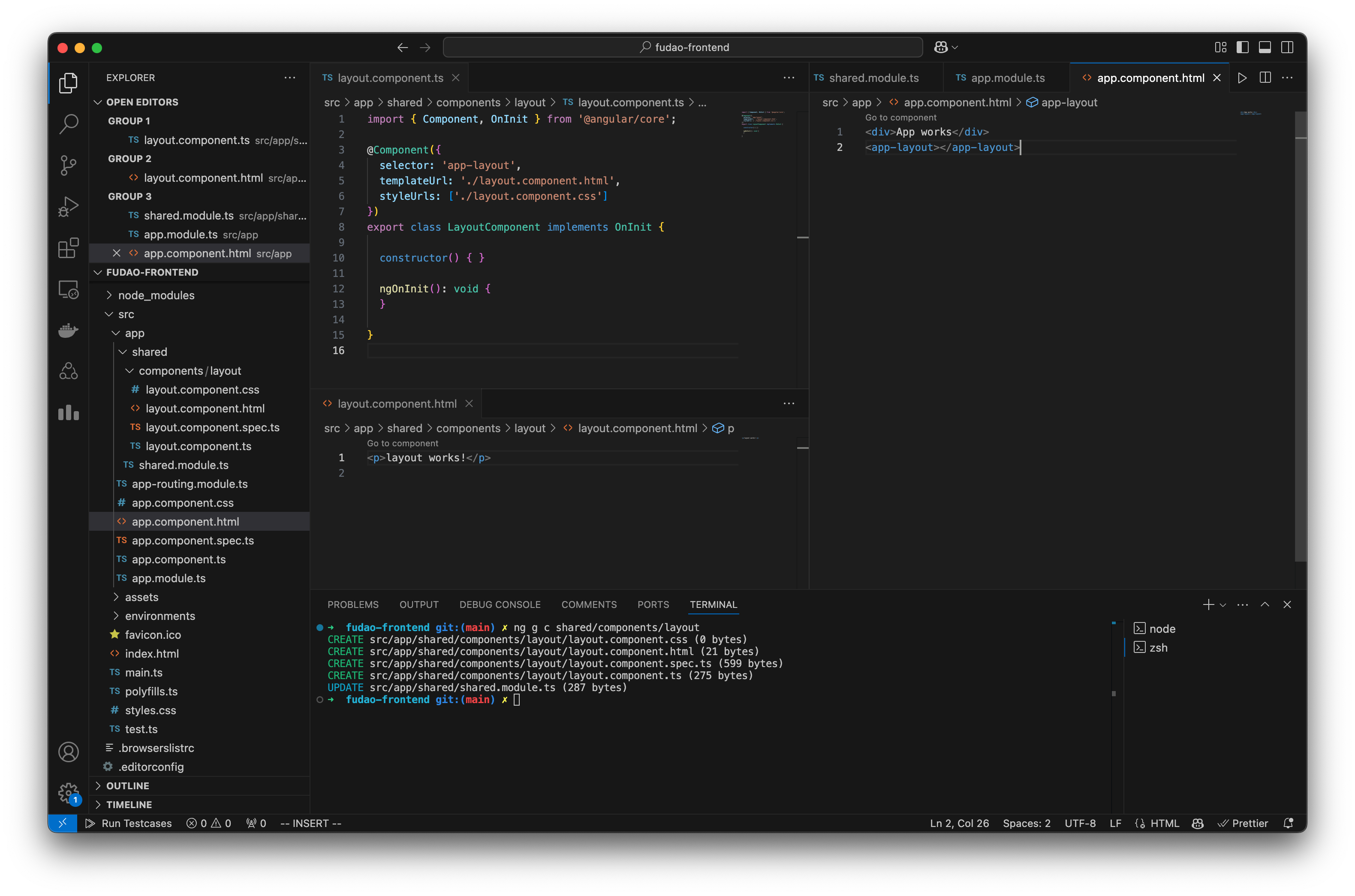
Task: Toggle the bottom panel visibility
Action: tap(1265, 48)
